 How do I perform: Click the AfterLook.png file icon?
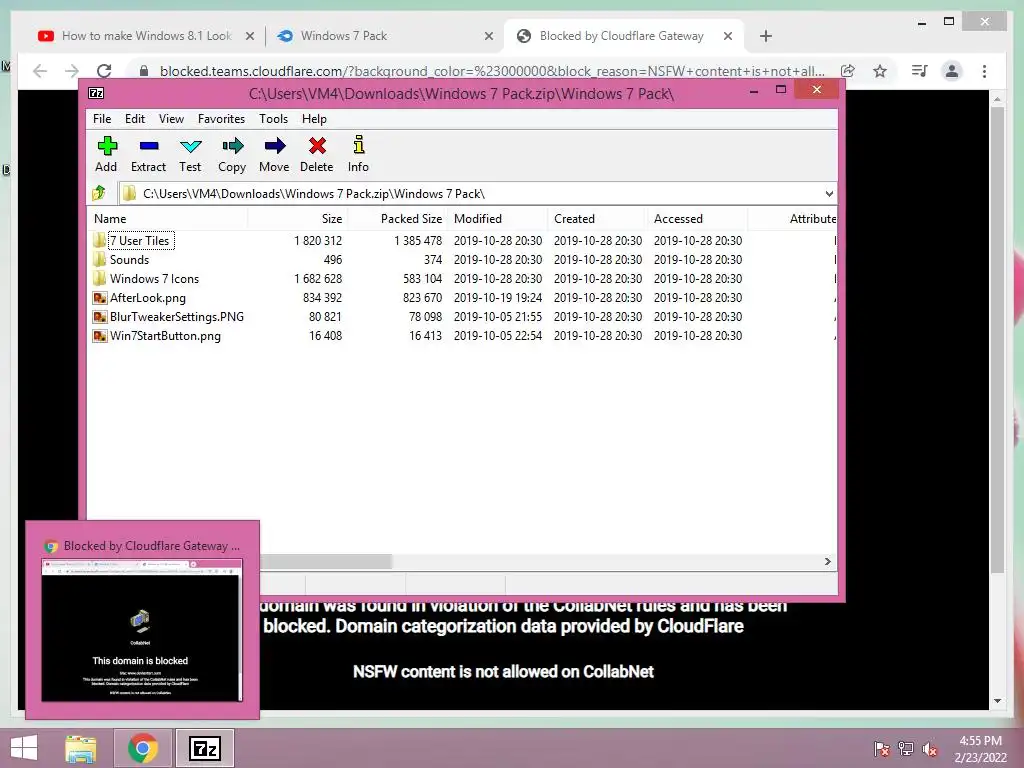tap(99, 298)
